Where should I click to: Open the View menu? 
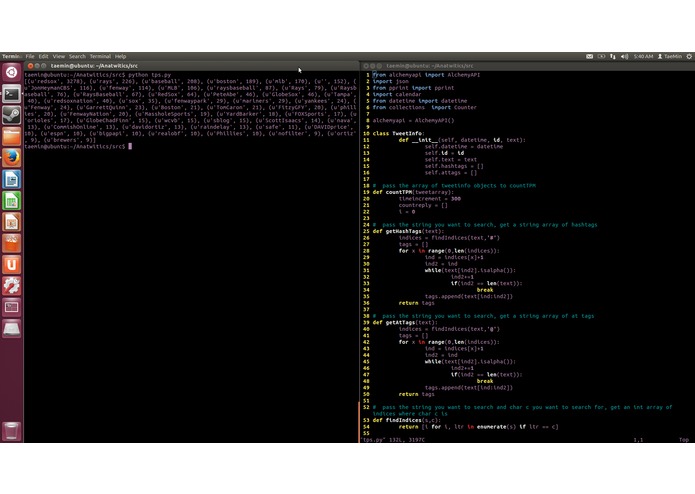59,56
